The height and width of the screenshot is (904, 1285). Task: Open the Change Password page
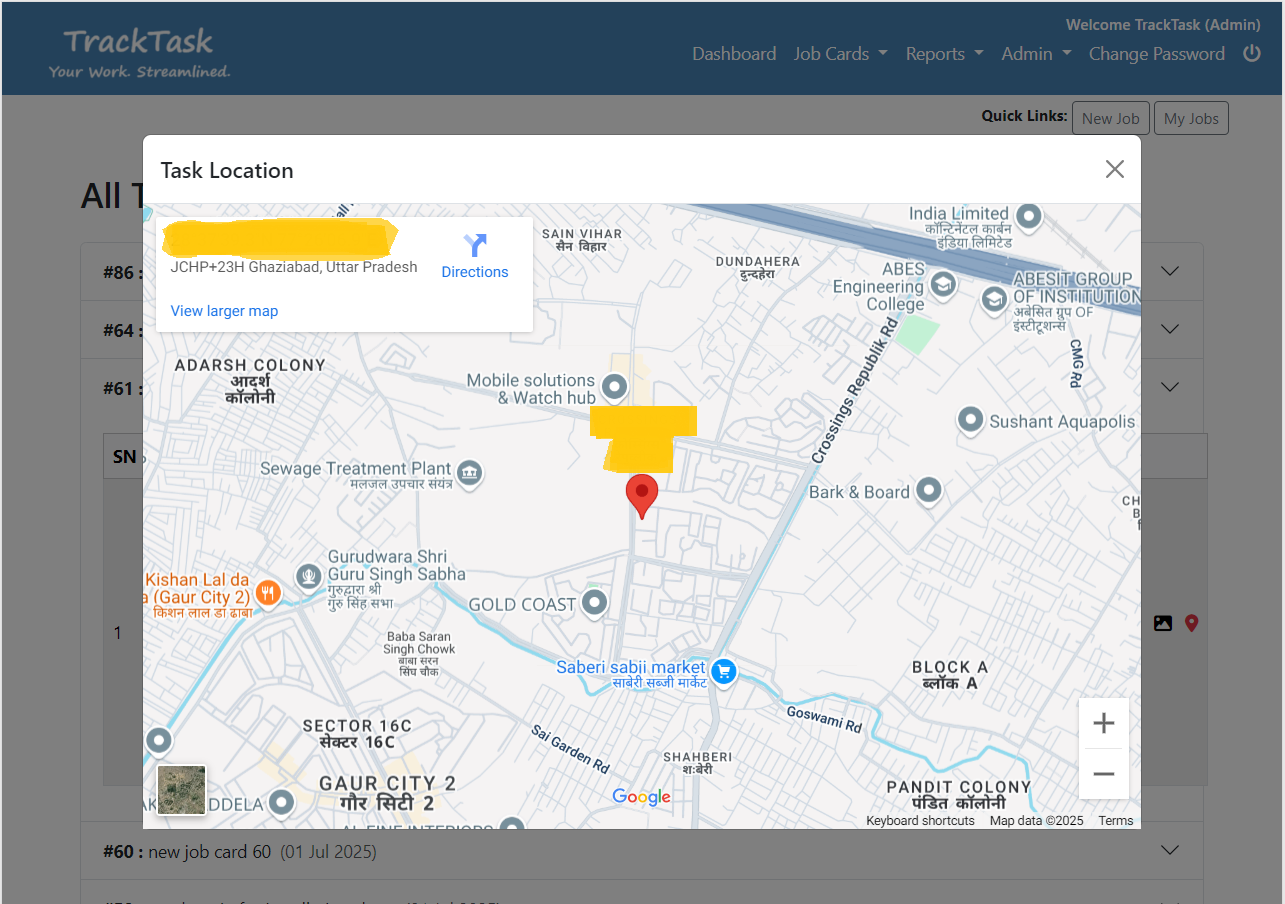coord(1156,54)
